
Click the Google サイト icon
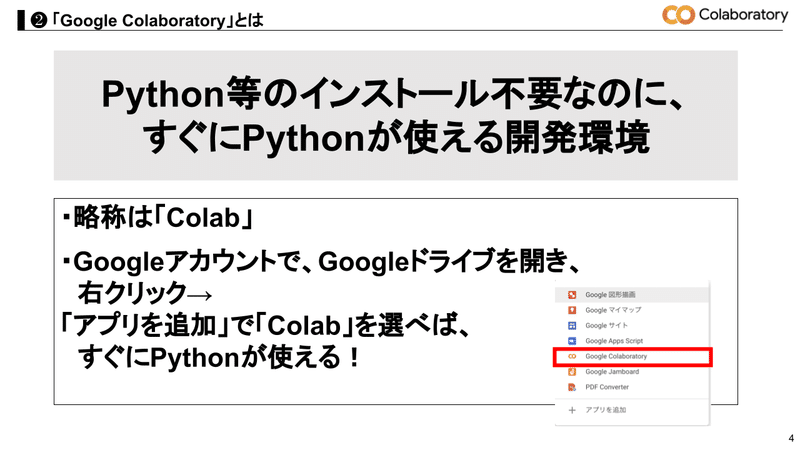[572, 325]
